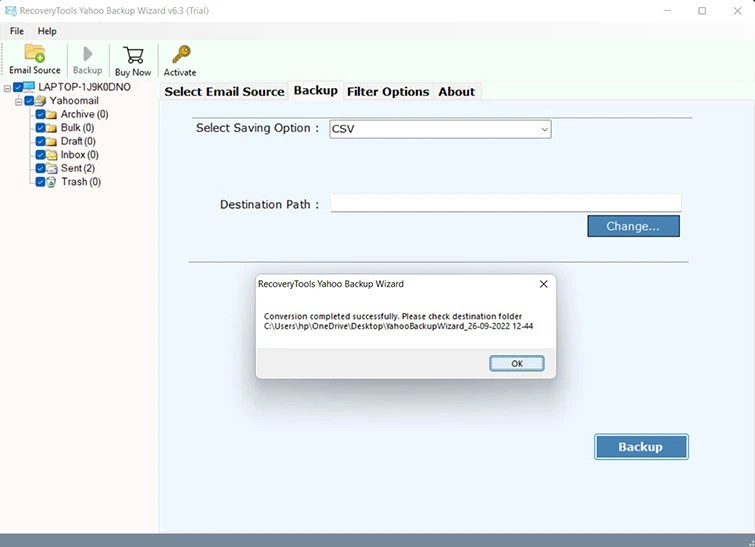
Task: Click the Trash bin icon
Action: [x=51, y=182]
